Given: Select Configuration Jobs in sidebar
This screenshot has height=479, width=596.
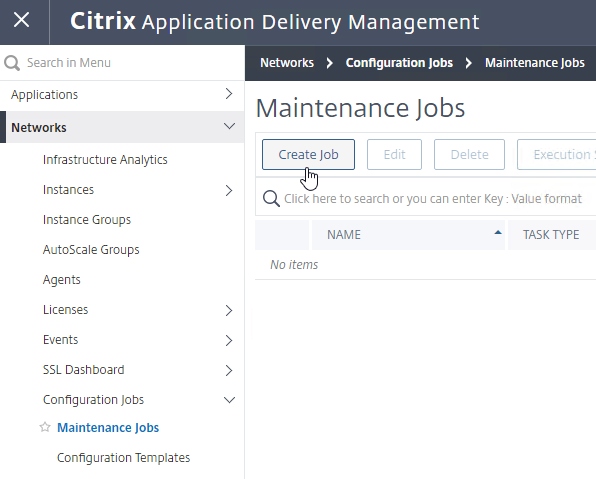Looking at the screenshot, I should 93,400.
